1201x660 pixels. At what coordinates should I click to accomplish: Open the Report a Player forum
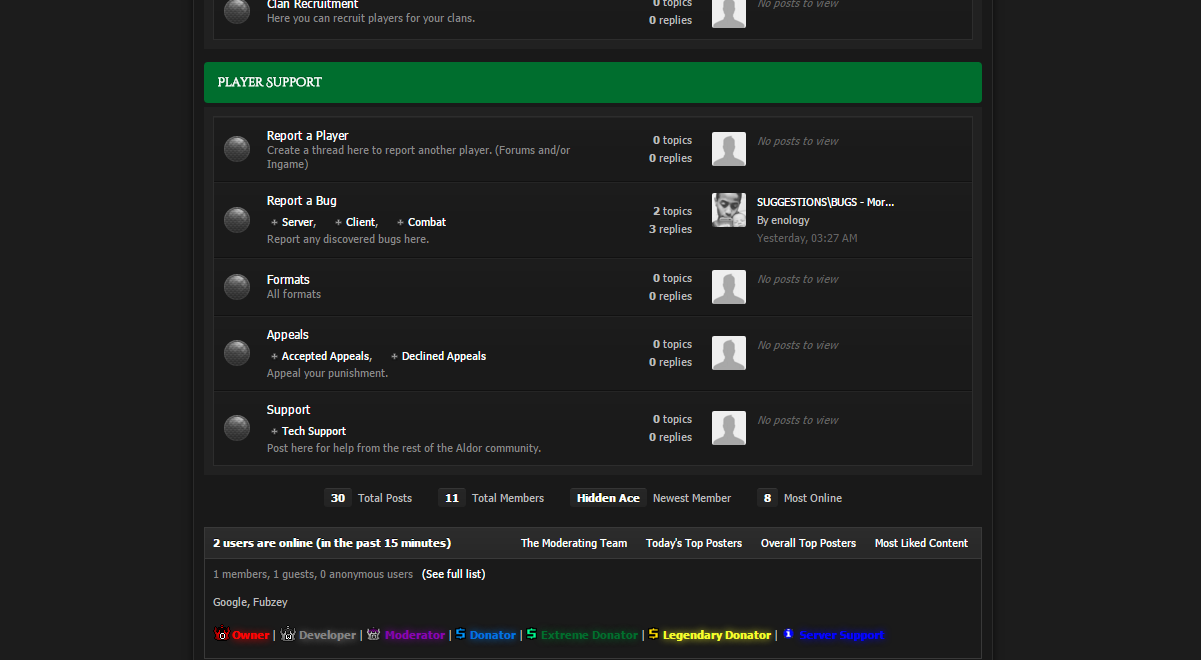(307, 136)
